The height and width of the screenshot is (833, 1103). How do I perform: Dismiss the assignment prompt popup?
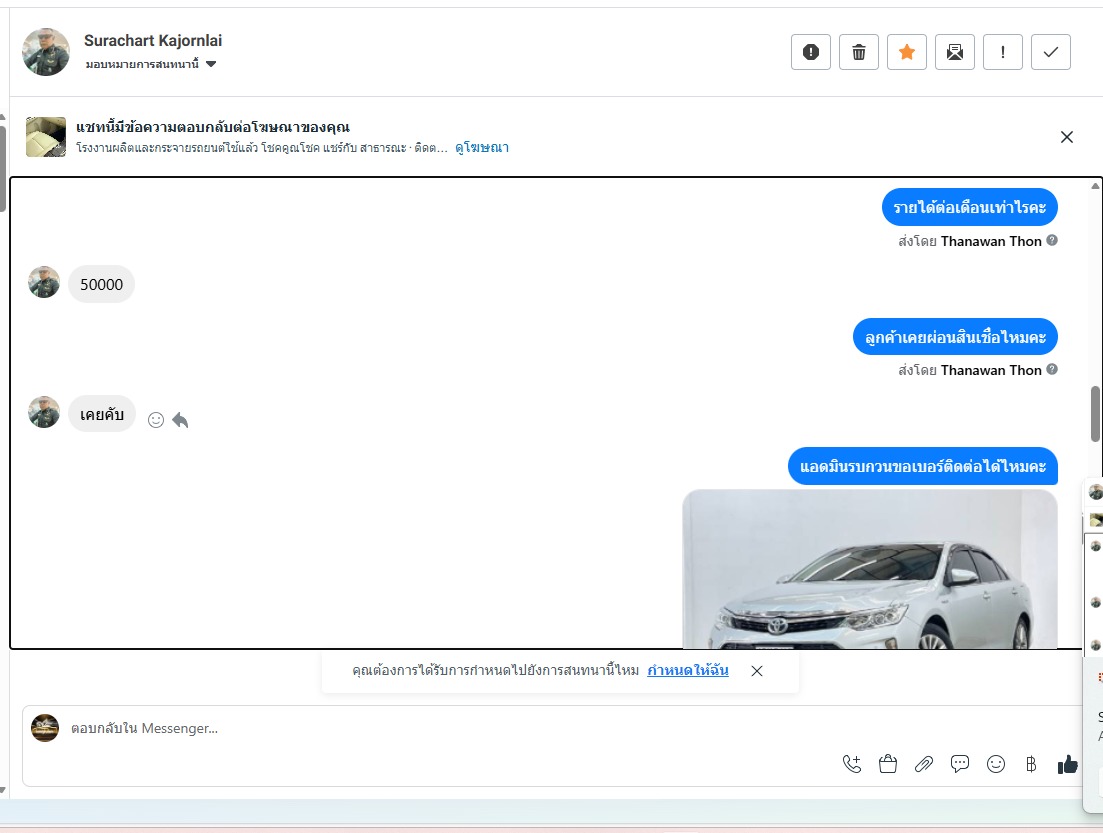757,671
